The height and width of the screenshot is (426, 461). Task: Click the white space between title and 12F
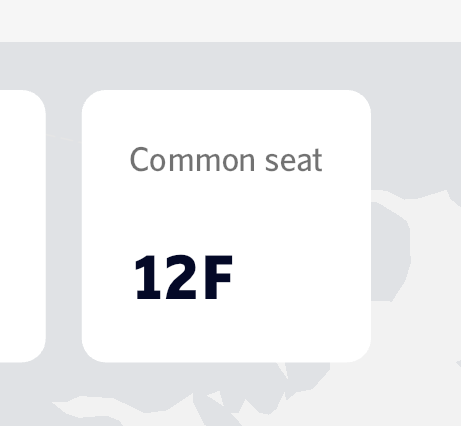pyautogui.click(x=226, y=213)
